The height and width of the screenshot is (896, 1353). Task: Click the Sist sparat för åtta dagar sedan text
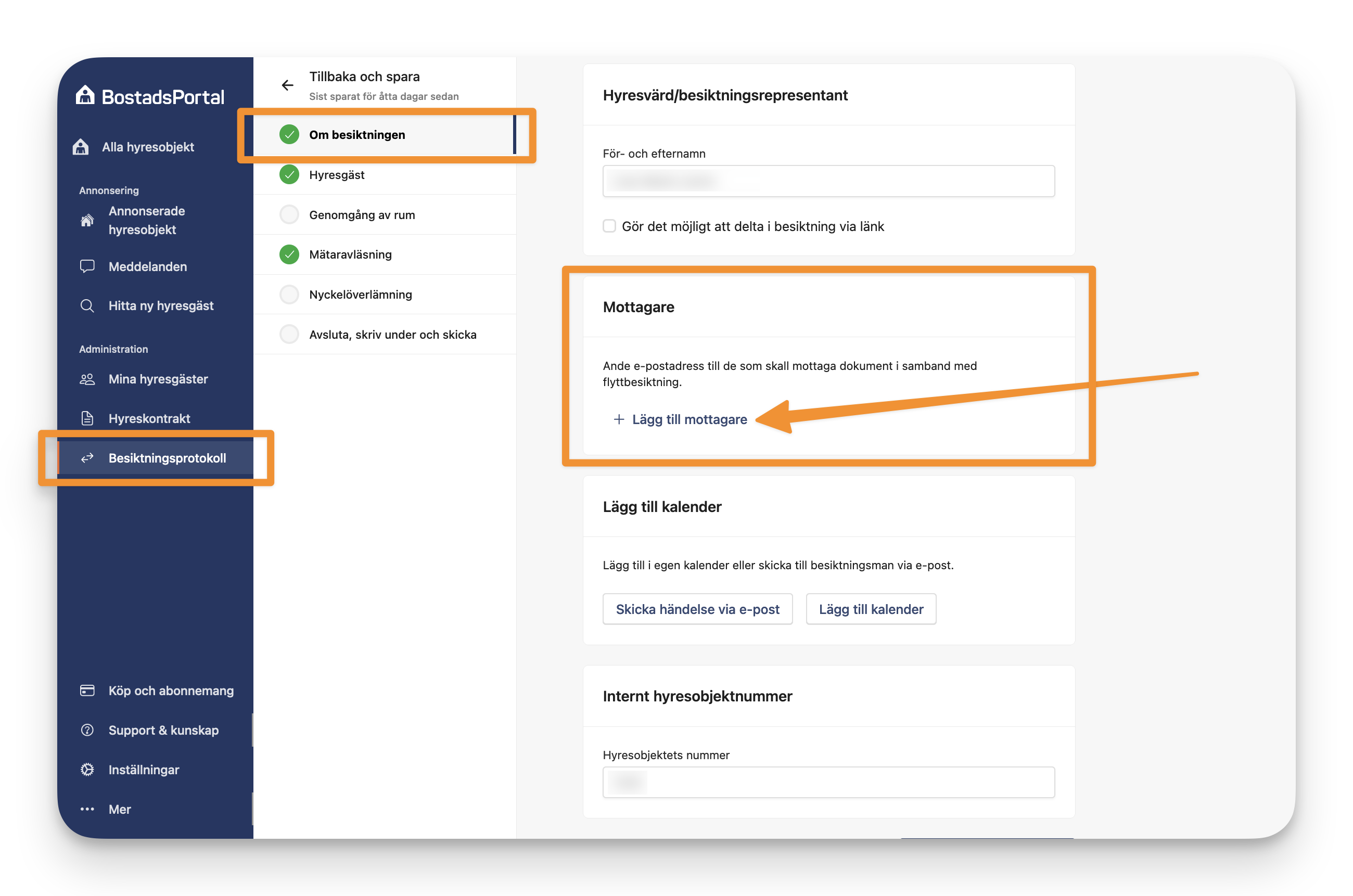pyautogui.click(x=384, y=96)
